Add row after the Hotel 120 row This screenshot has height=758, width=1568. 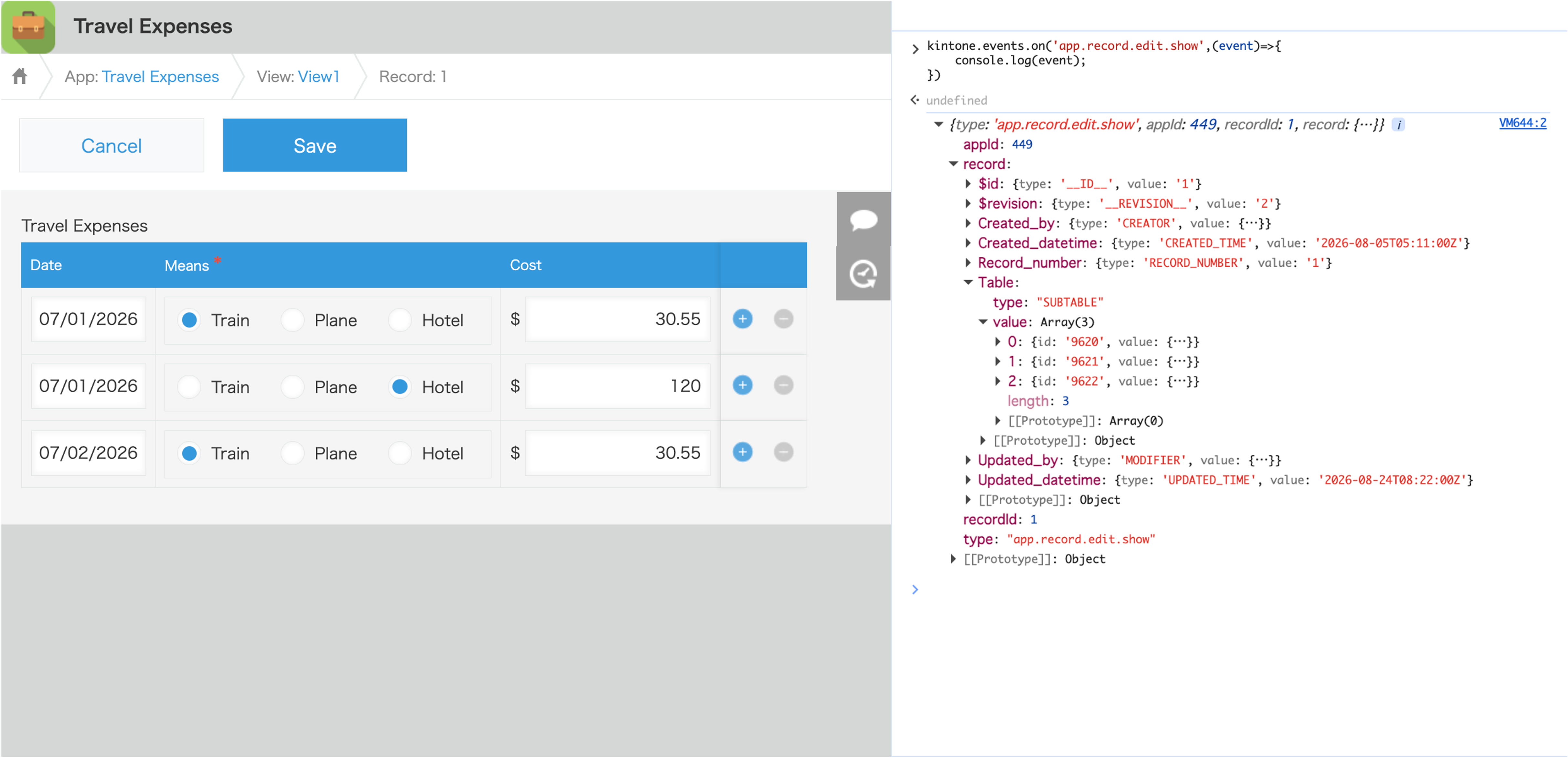pos(742,385)
